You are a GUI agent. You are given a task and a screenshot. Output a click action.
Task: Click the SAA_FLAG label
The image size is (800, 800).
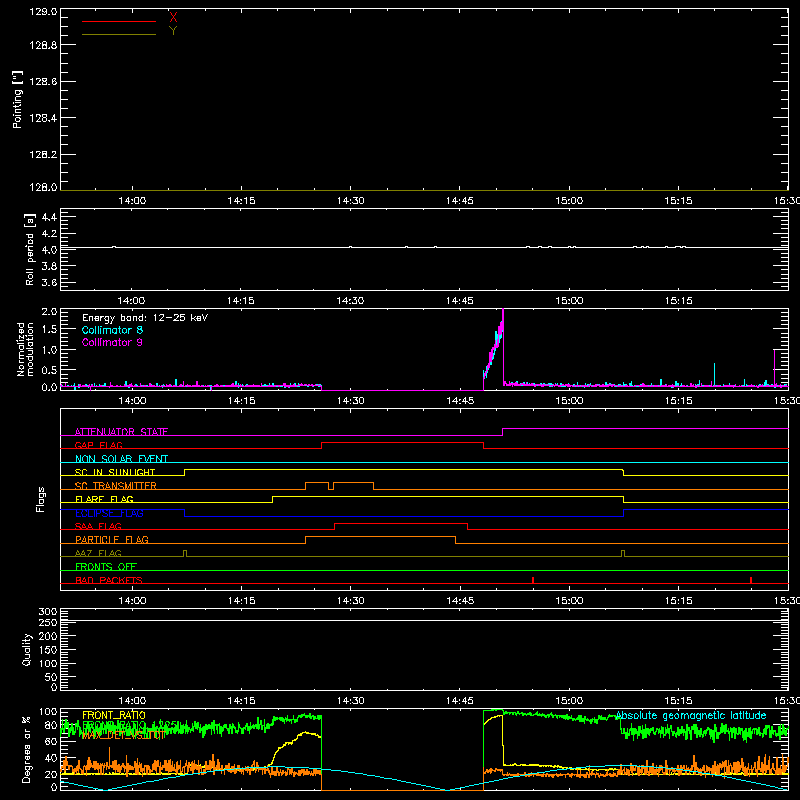[98, 527]
